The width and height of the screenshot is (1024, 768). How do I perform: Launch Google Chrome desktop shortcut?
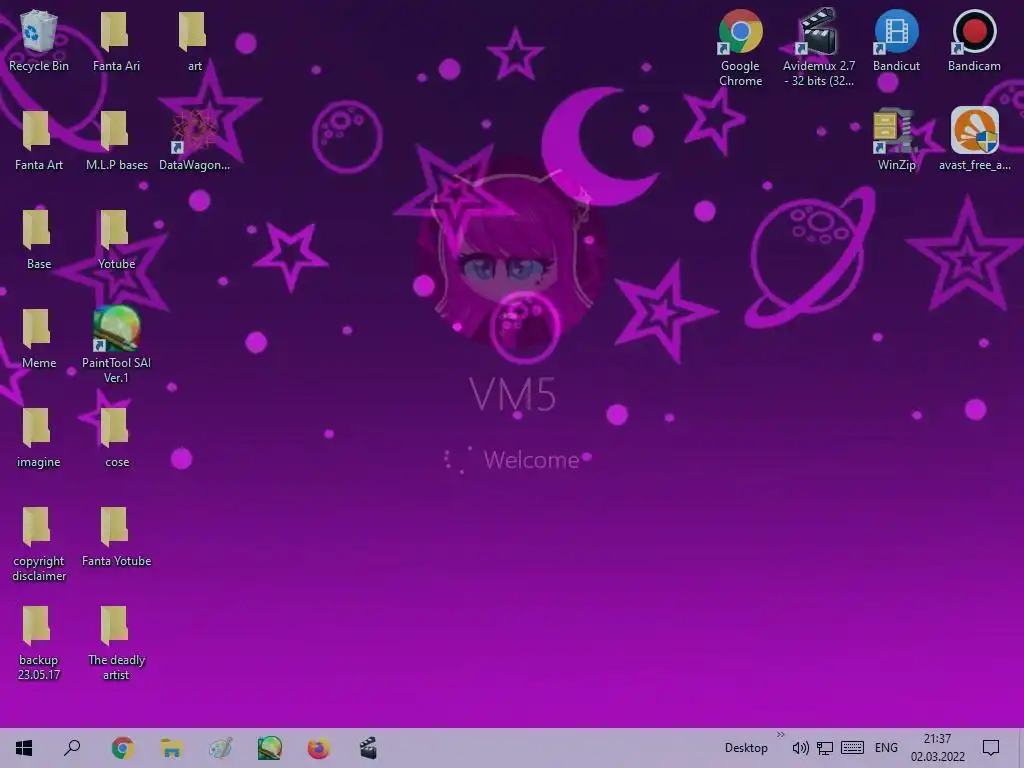point(741,48)
